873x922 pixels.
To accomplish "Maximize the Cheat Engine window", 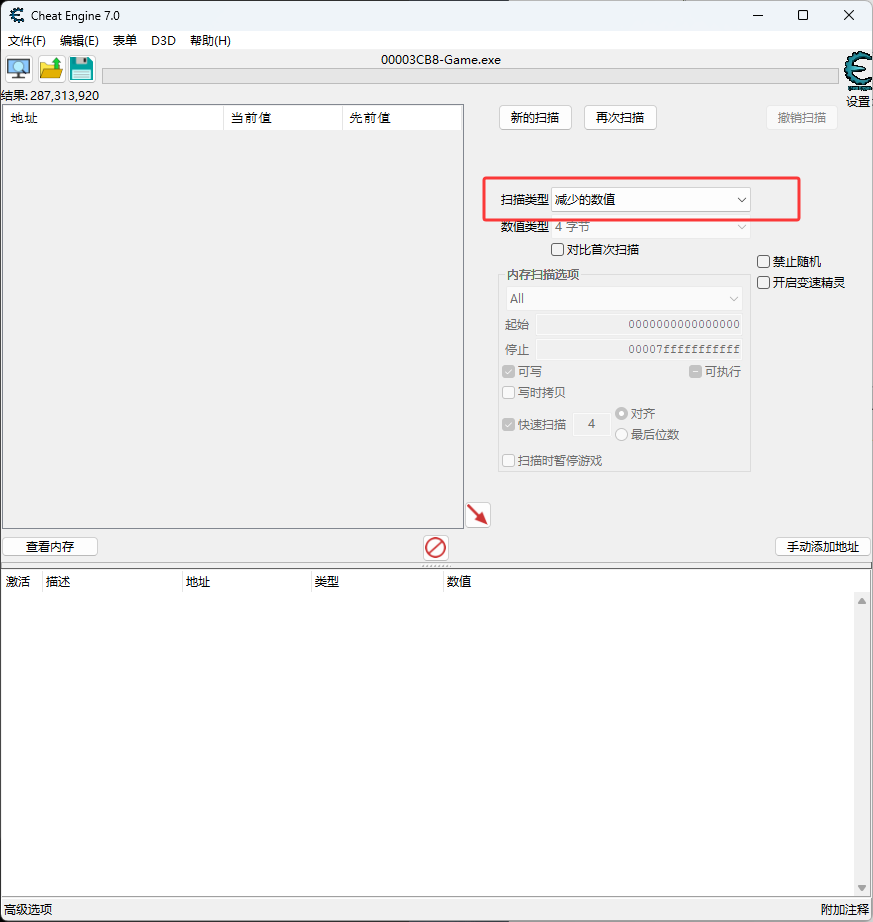I will (x=803, y=15).
